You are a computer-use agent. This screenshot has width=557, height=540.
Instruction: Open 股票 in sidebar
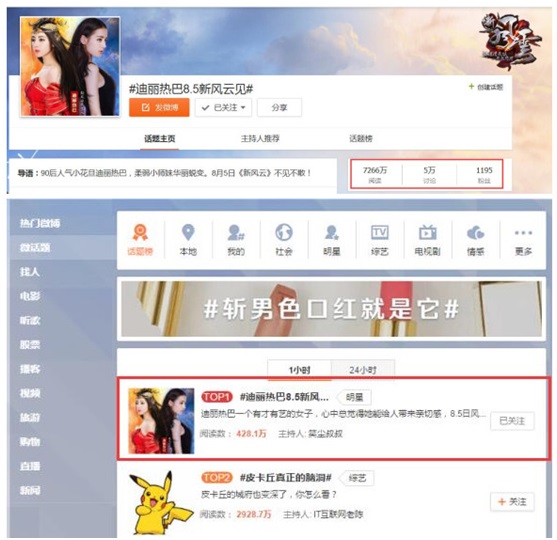[x=30, y=345]
